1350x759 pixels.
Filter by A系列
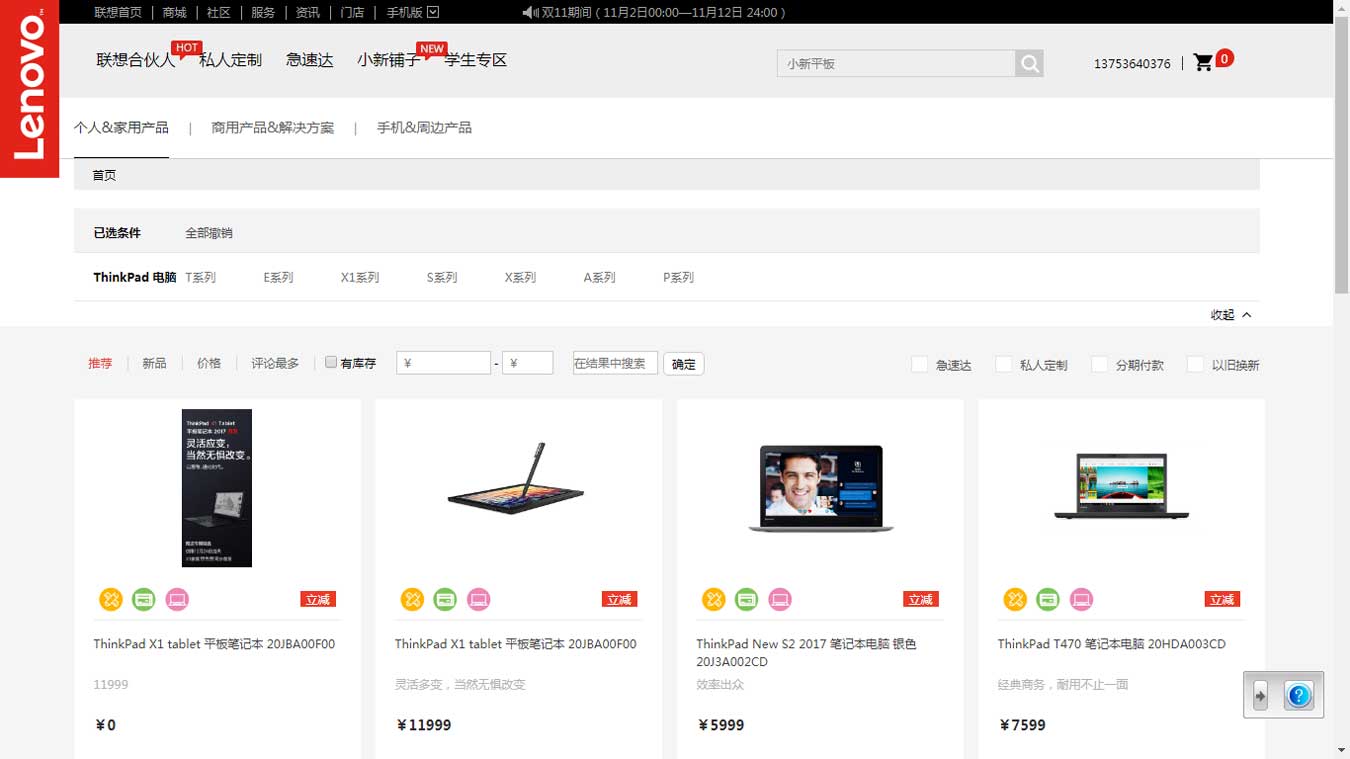[600, 277]
